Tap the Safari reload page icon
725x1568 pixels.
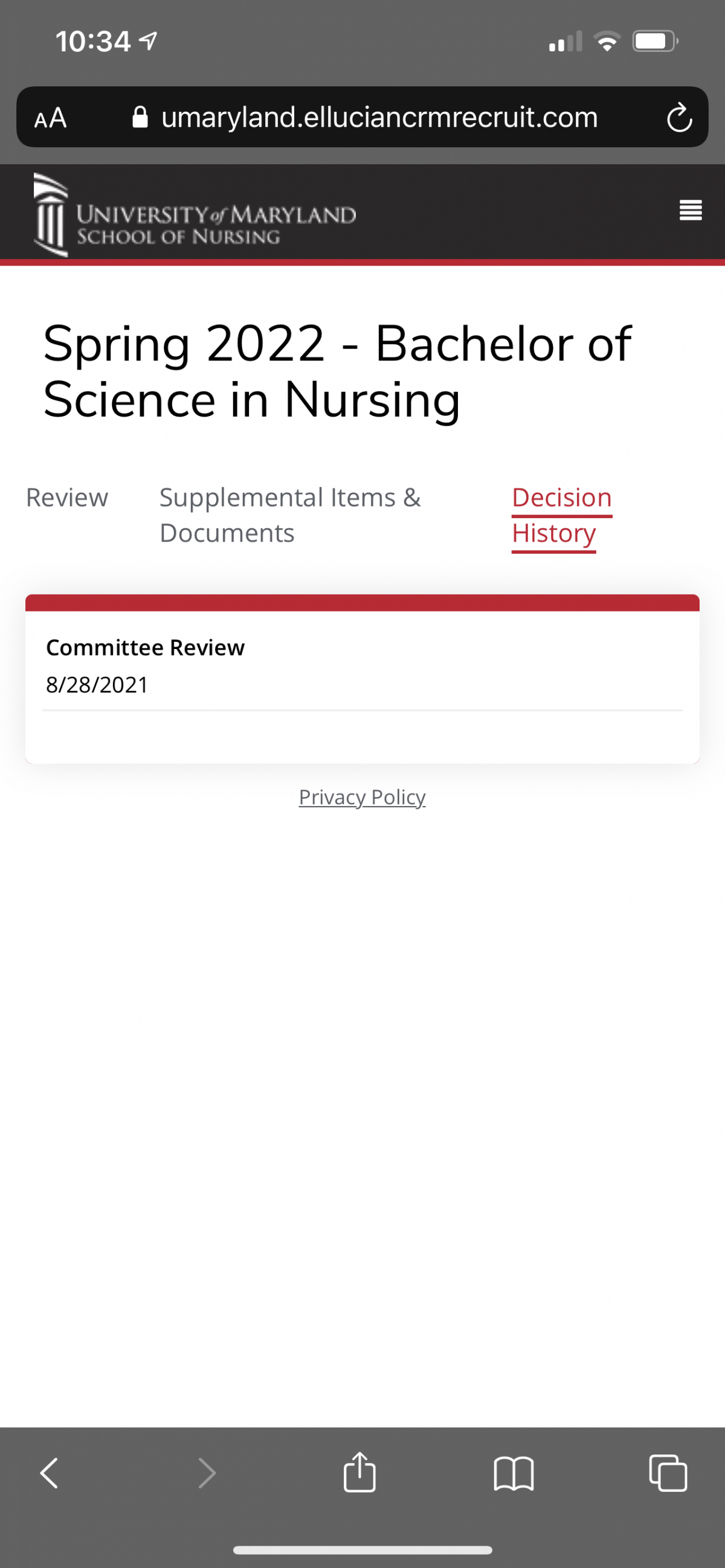click(678, 118)
